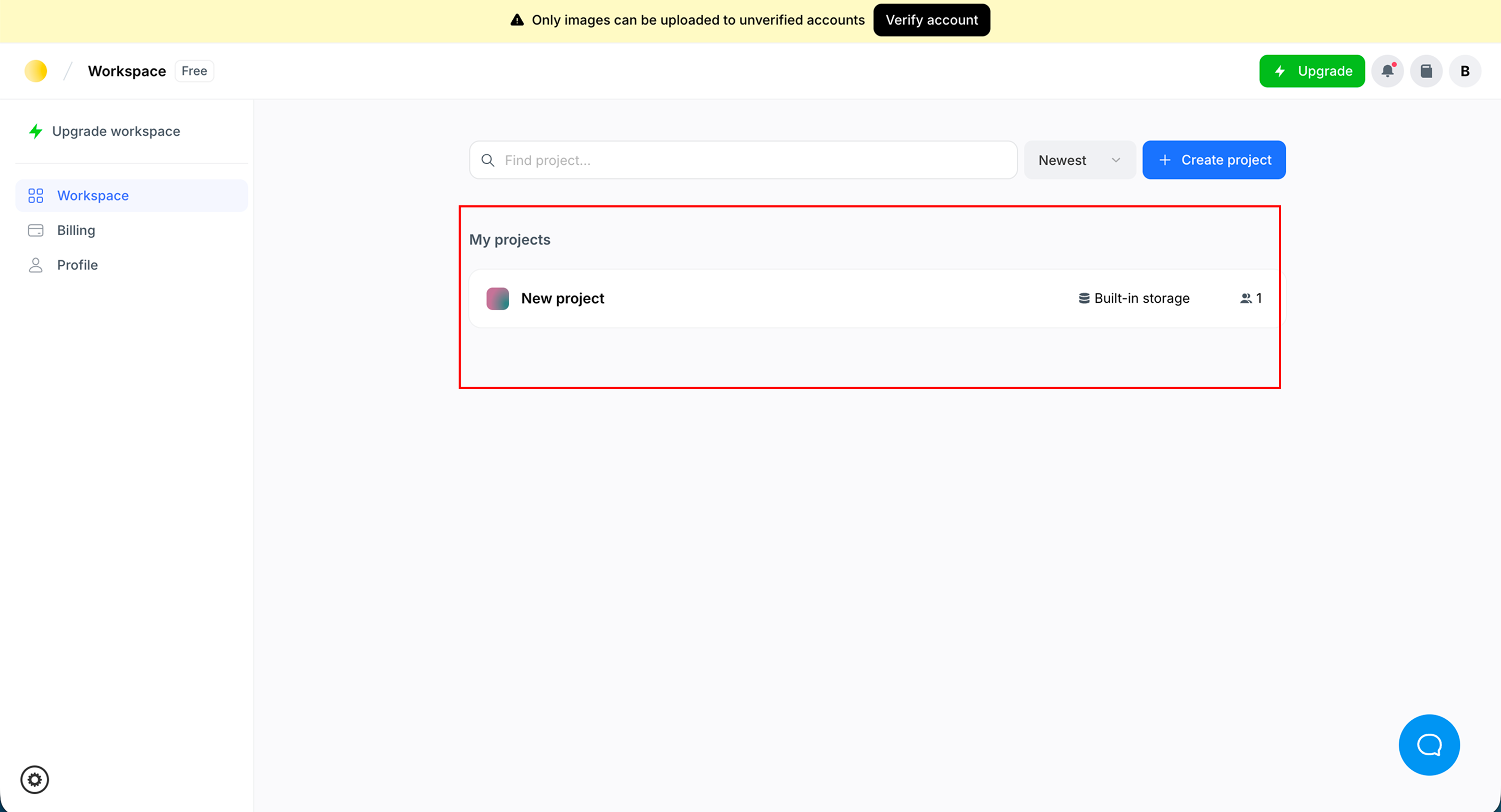
Task: Open the user avatar B menu
Action: [1465, 71]
